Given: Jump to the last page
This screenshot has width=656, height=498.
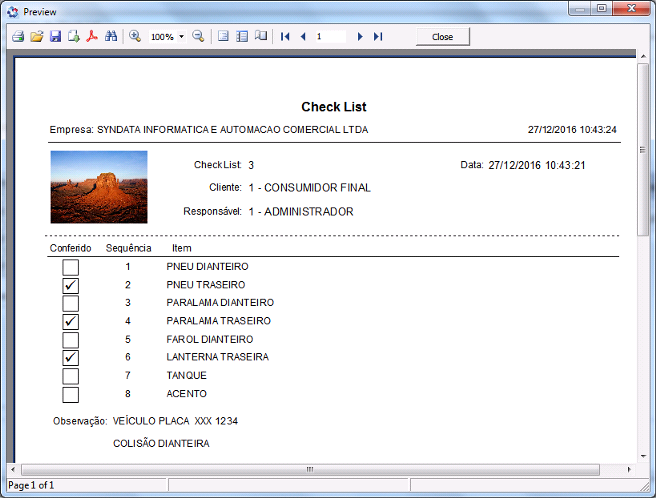Looking at the screenshot, I should tap(378, 36).
